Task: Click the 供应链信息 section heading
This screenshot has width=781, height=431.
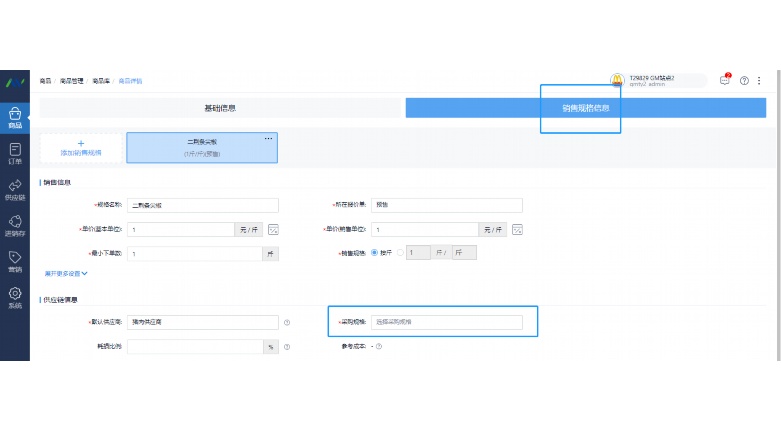Action: pyautogui.click(x=60, y=300)
